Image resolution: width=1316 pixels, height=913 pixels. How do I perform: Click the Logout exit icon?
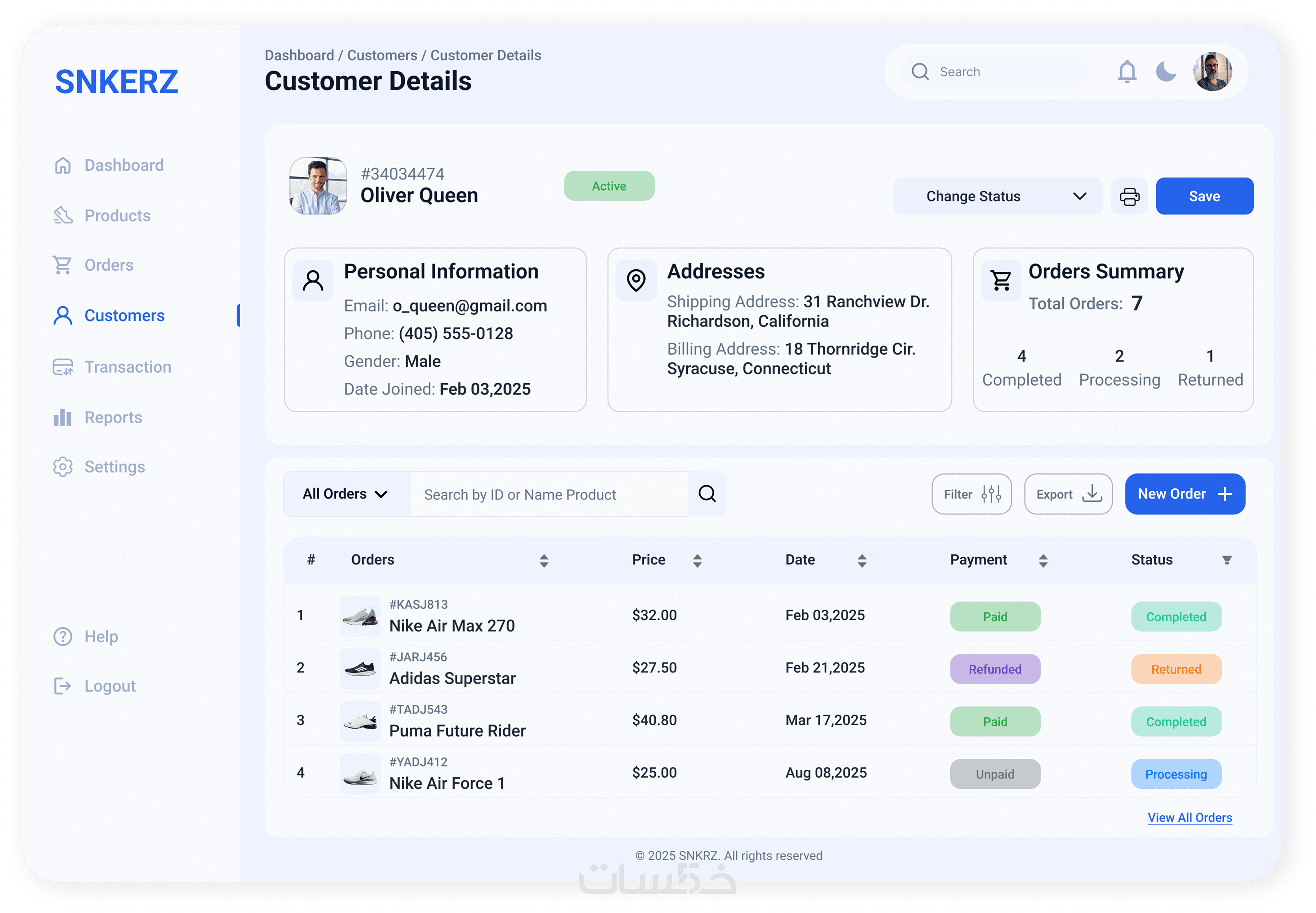click(x=62, y=685)
